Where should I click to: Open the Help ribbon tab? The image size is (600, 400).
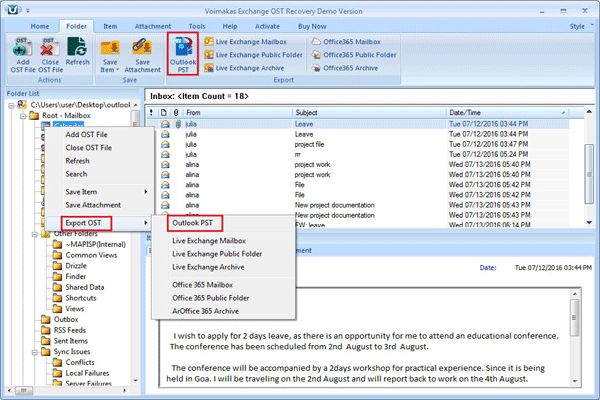click(230, 26)
